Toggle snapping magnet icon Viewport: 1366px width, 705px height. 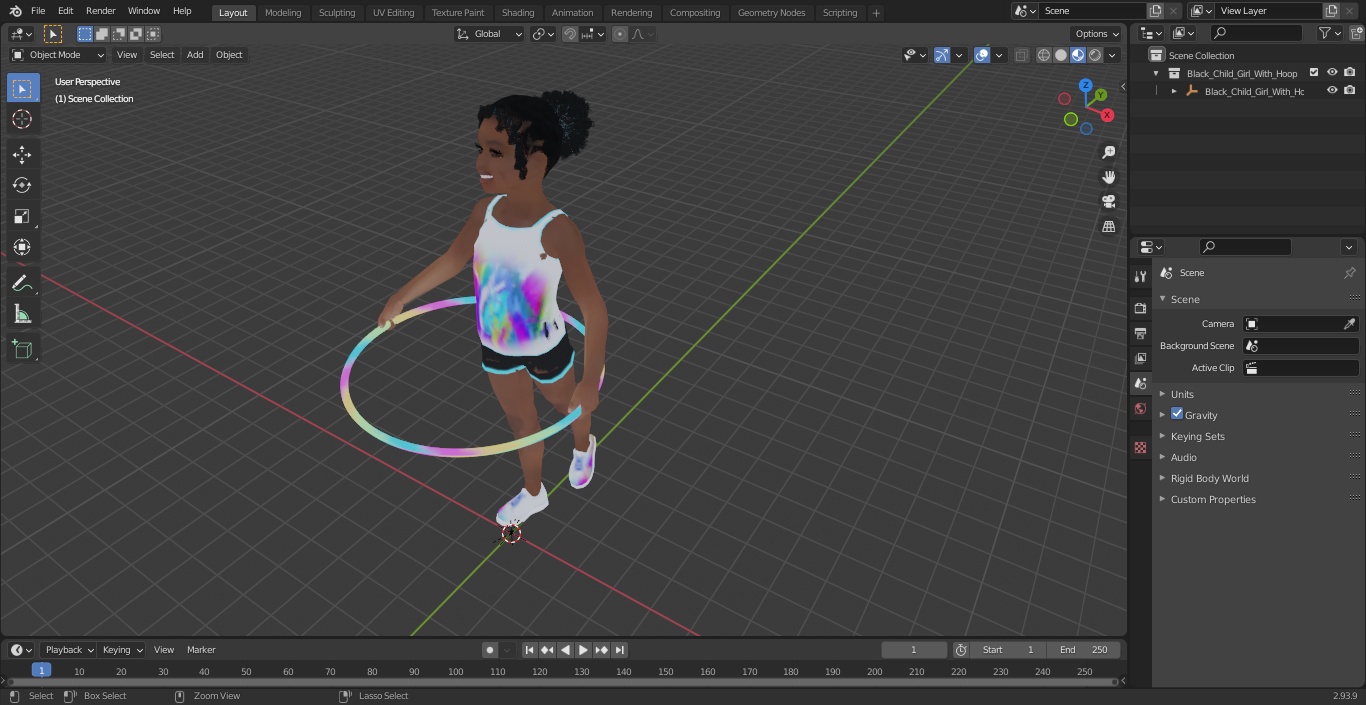[570, 34]
